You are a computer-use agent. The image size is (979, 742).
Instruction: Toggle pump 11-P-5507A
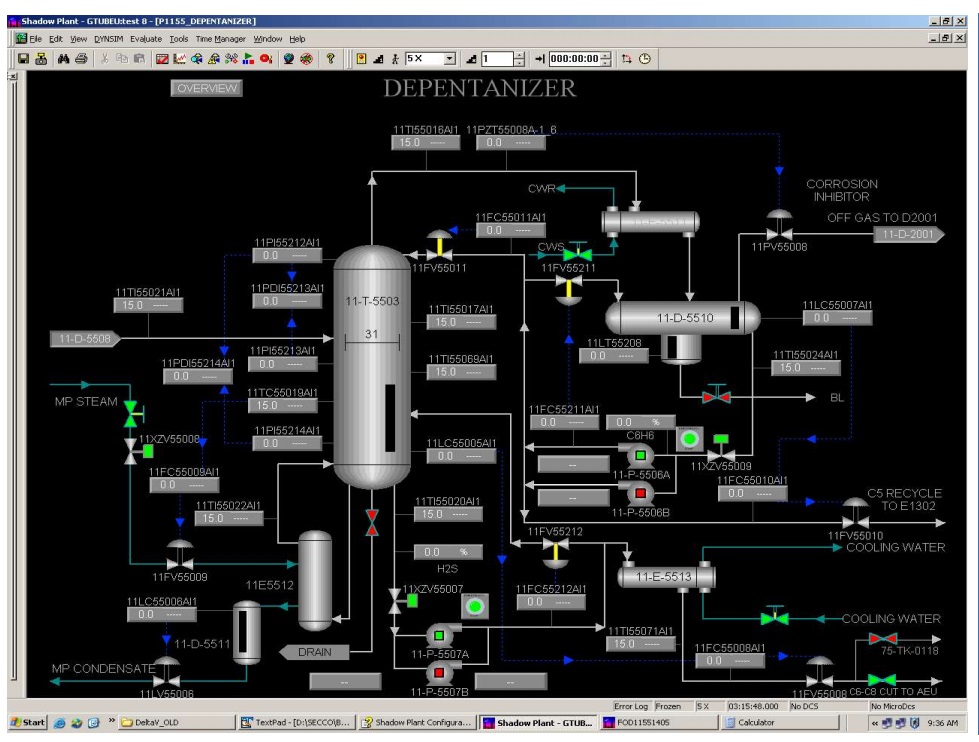coord(440,636)
